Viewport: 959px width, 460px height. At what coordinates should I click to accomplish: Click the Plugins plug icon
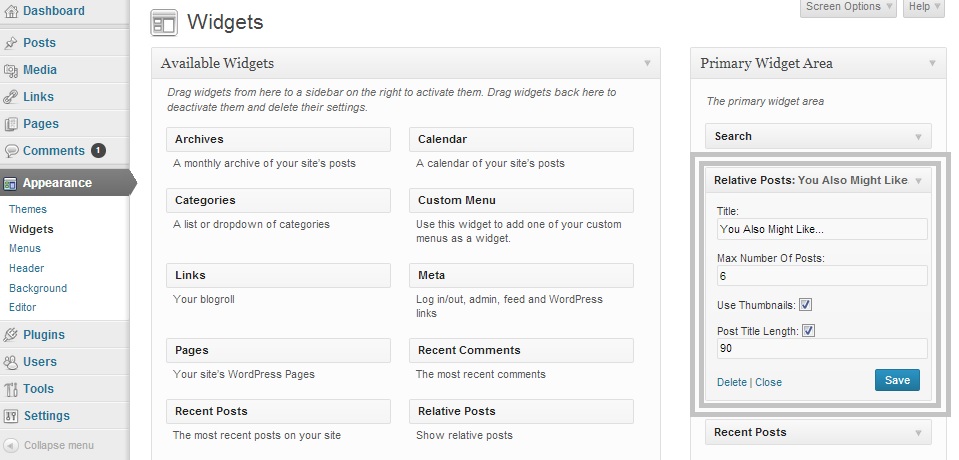(11, 335)
